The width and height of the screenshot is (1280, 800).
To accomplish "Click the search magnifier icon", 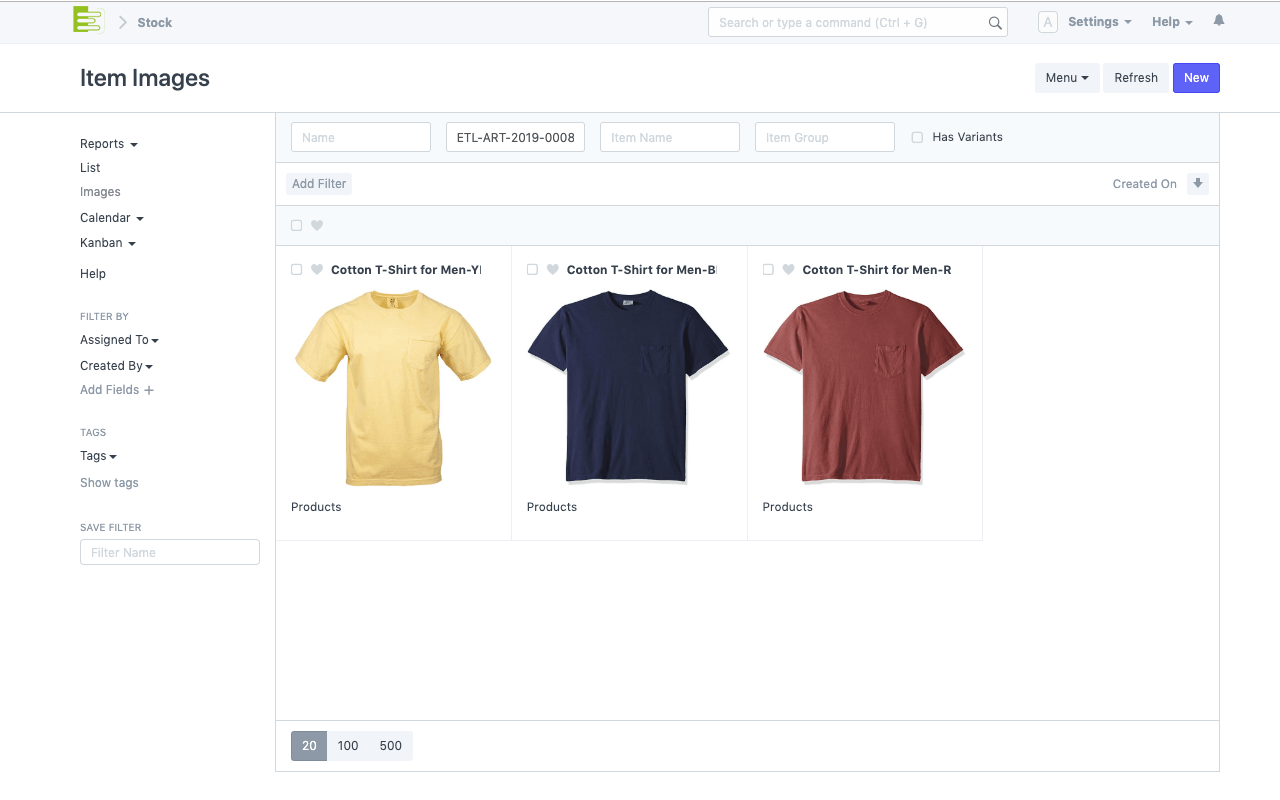I will [x=994, y=23].
